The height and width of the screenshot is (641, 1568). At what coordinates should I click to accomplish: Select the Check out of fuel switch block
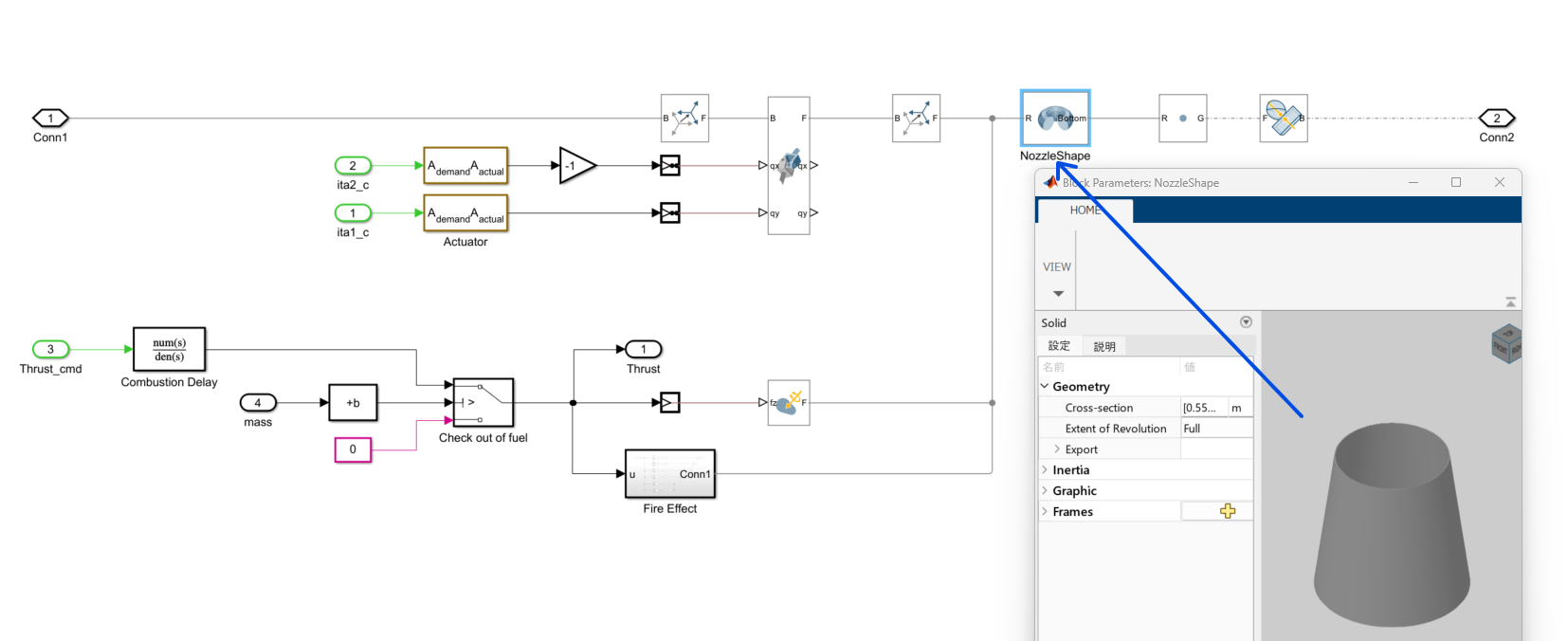pos(483,403)
